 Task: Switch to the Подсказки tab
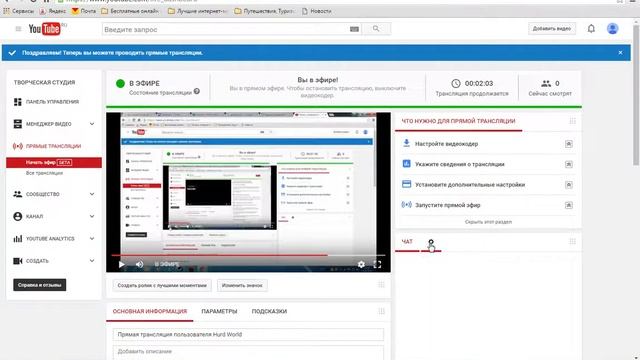[x=269, y=311]
